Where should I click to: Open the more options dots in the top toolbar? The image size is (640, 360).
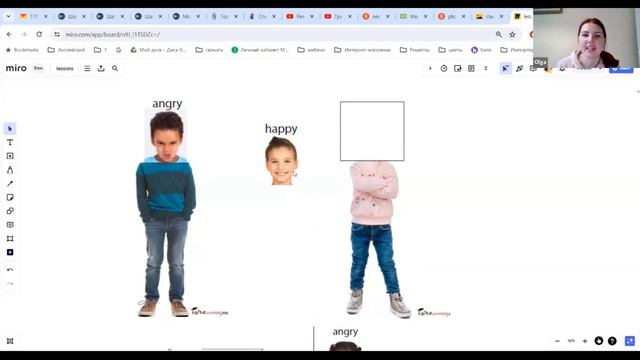pyautogui.click(x=486, y=69)
